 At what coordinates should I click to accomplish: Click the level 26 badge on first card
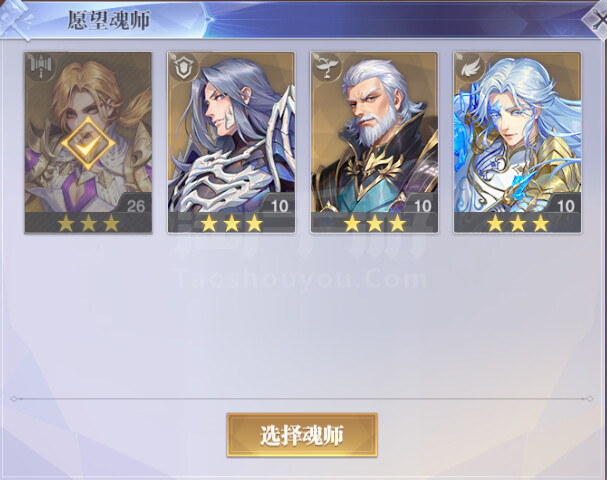click(x=135, y=205)
